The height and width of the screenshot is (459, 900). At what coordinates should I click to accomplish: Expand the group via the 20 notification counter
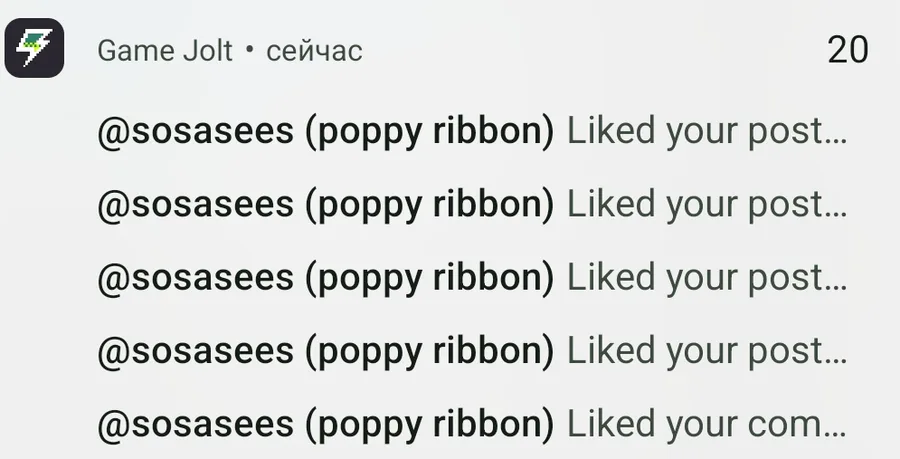[848, 50]
